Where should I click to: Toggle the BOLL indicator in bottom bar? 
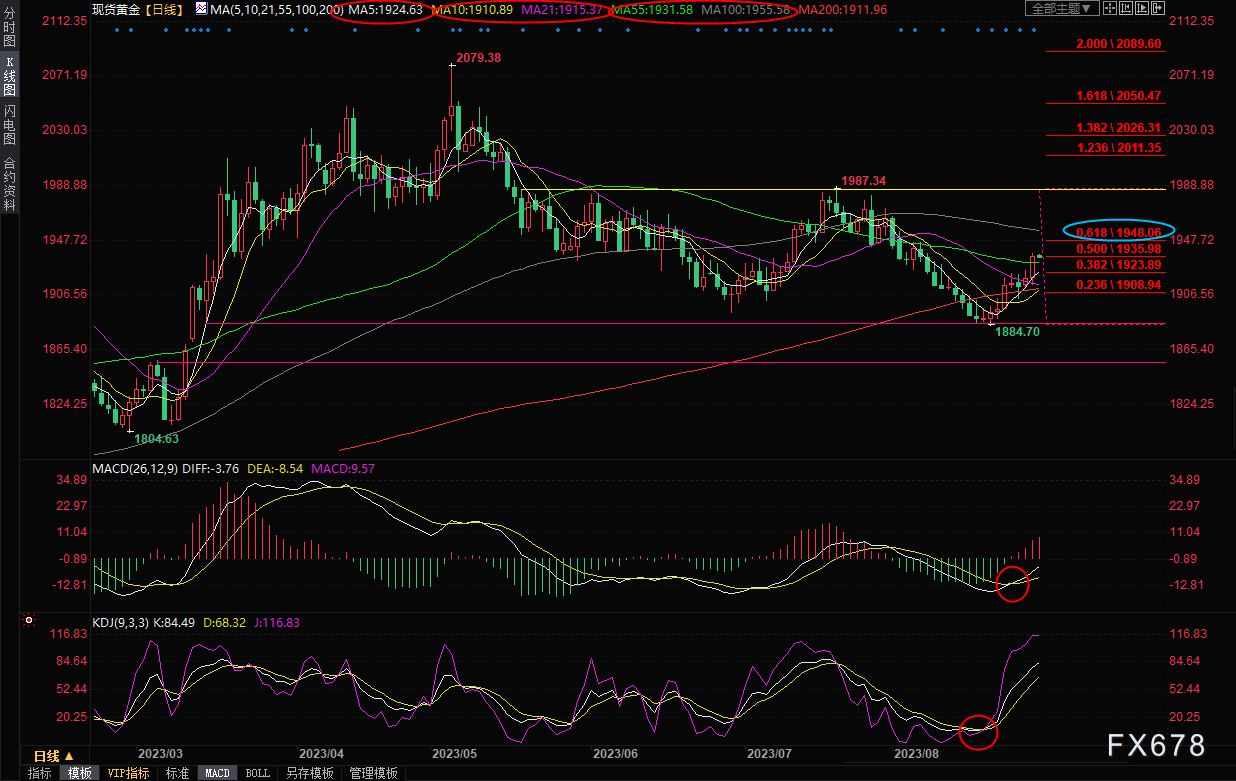257,773
